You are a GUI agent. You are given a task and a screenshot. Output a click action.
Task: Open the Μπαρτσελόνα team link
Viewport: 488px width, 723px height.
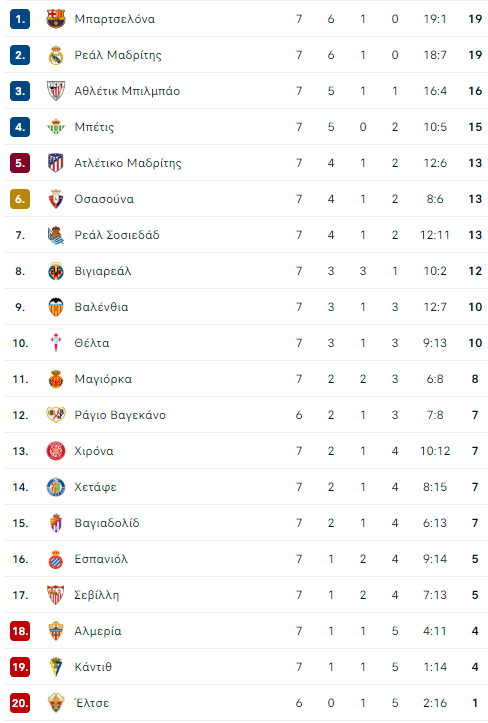115,19
